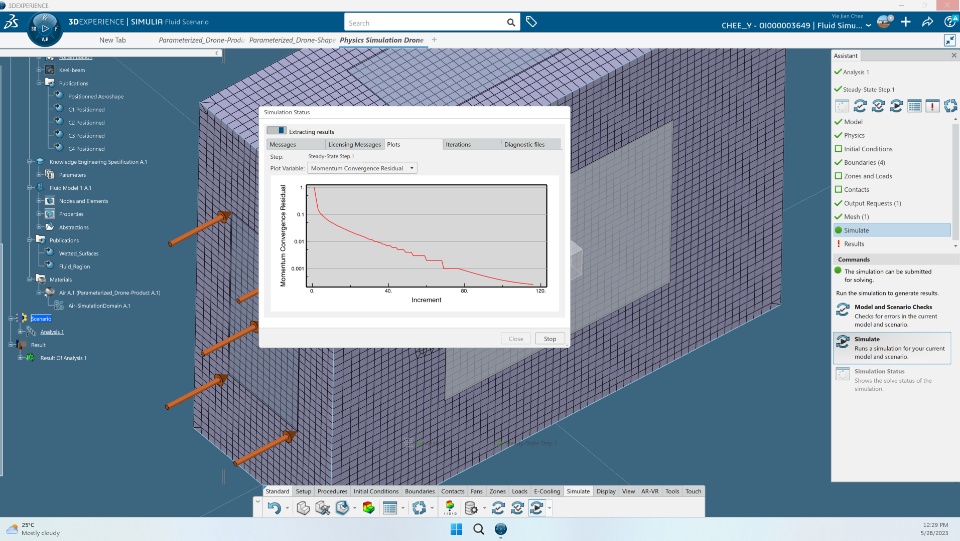Click the user profile avatar icon

(x=884, y=22)
